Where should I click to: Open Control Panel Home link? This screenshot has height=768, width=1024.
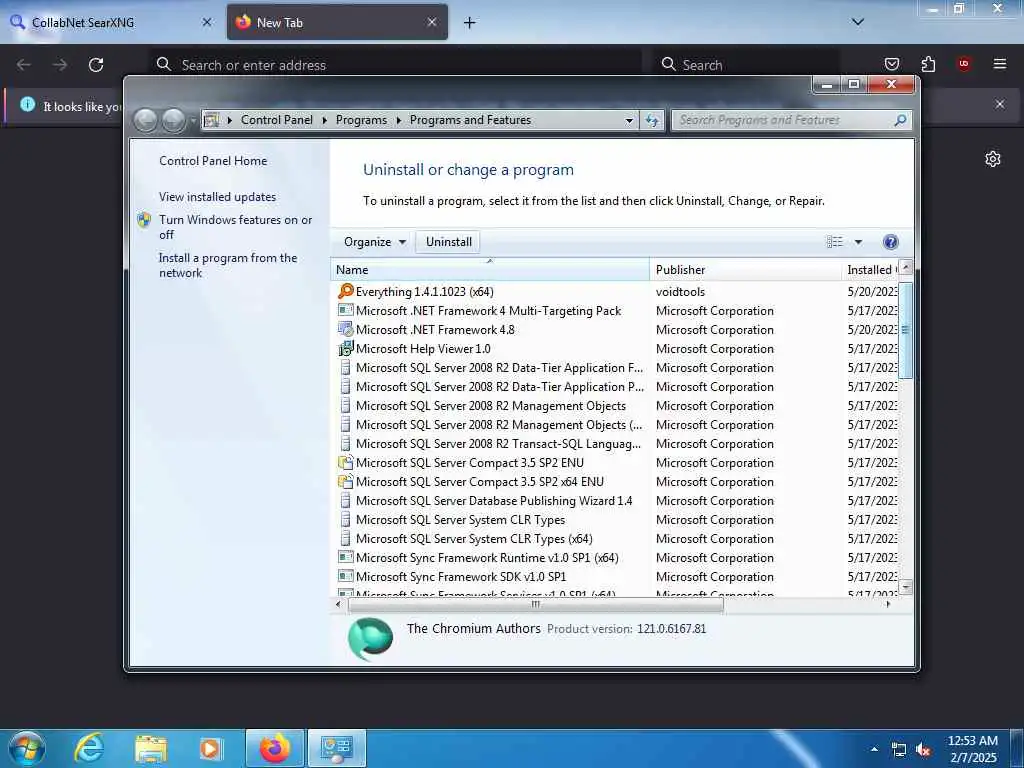pyautogui.click(x=213, y=161)
